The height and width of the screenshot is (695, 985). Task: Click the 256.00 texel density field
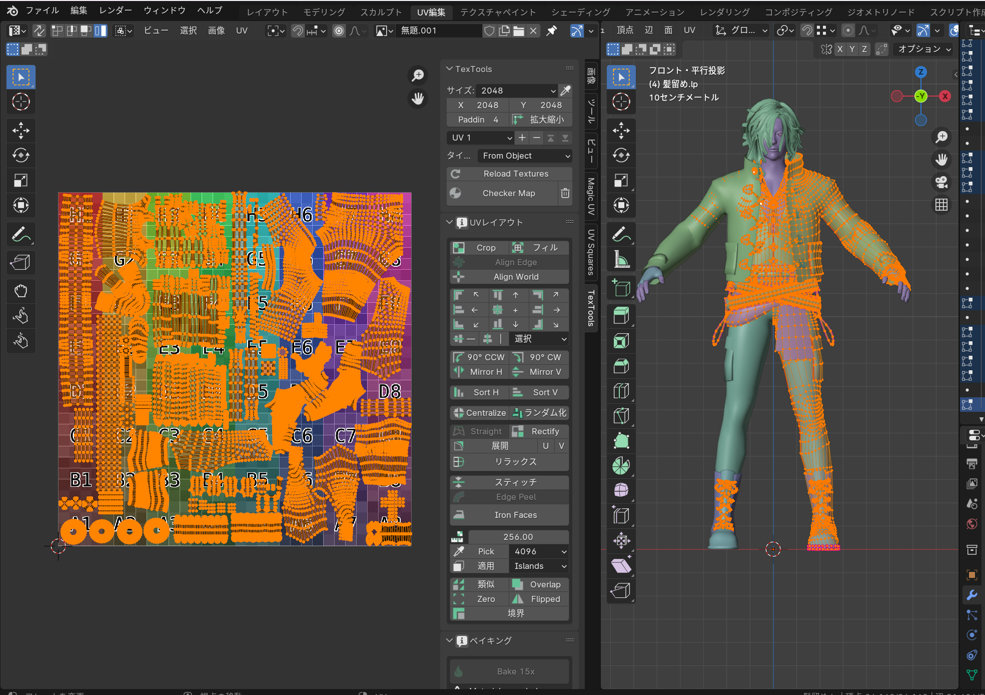(x=516, y=537)
